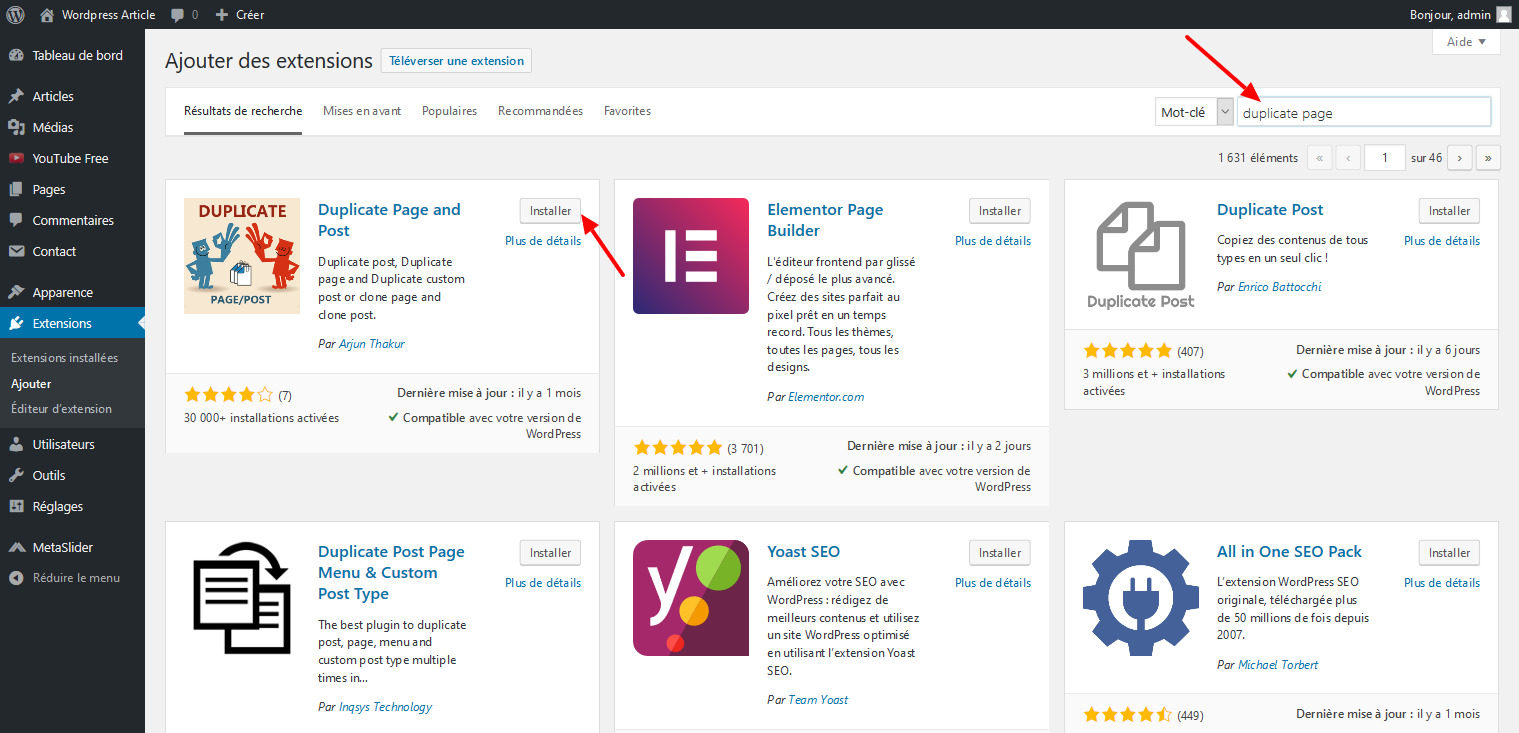Select Résultats de recherche tab
Screen dimensions: 1519x733
243,111
